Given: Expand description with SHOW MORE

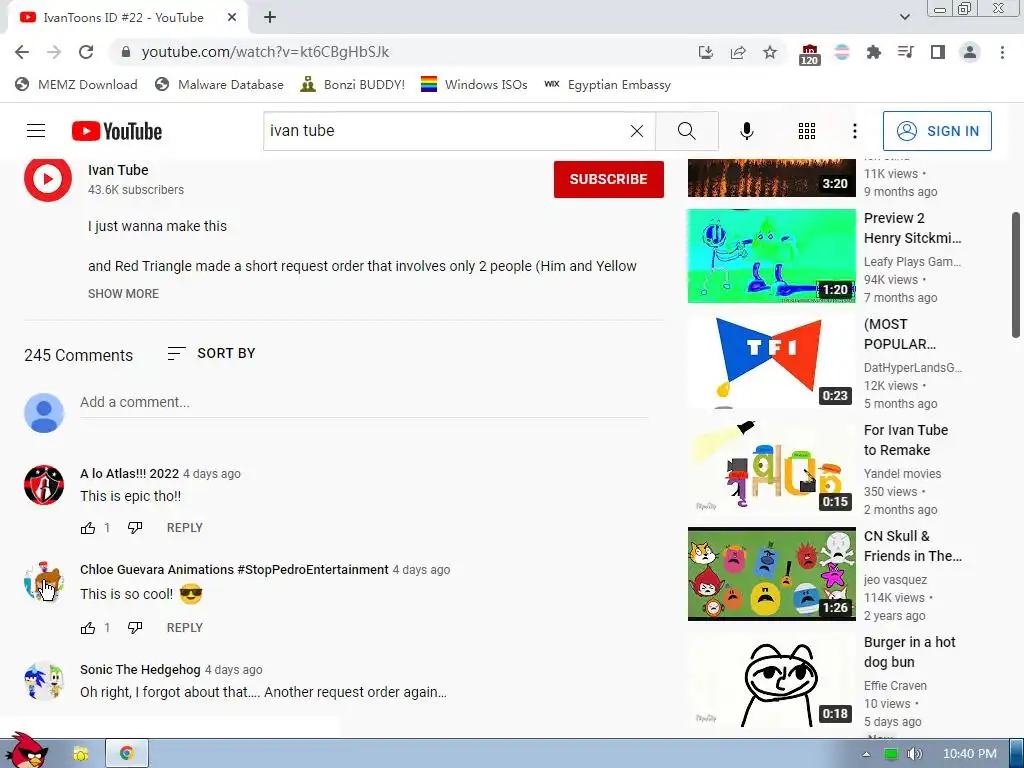Looking at the screenshot, I should click(x=123, y=294).
